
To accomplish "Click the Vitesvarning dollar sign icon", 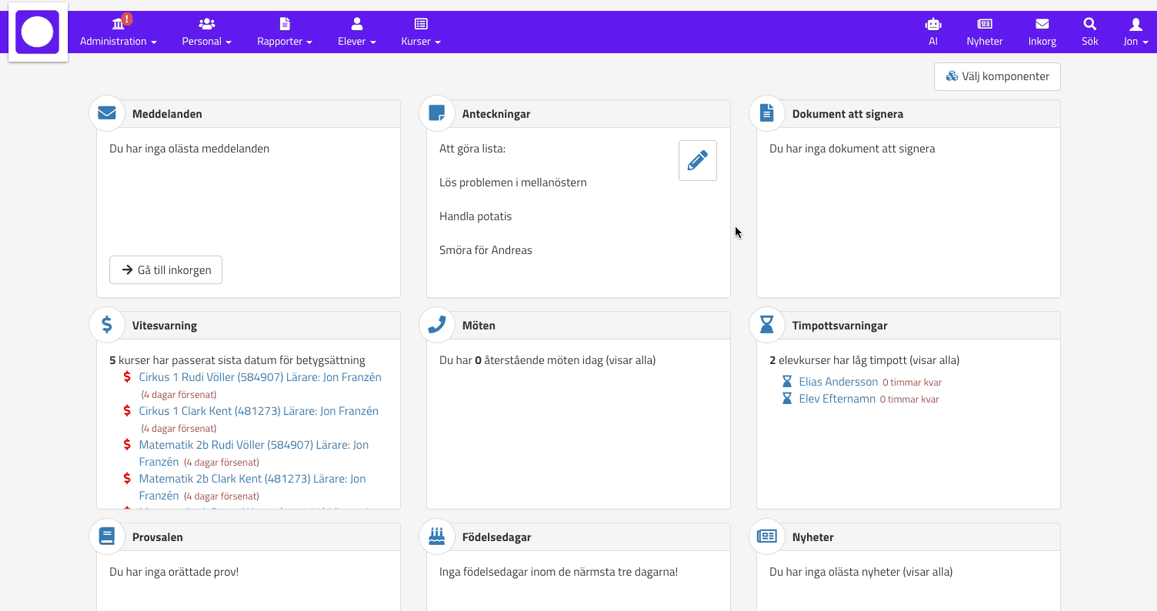I will coord(107,325).
